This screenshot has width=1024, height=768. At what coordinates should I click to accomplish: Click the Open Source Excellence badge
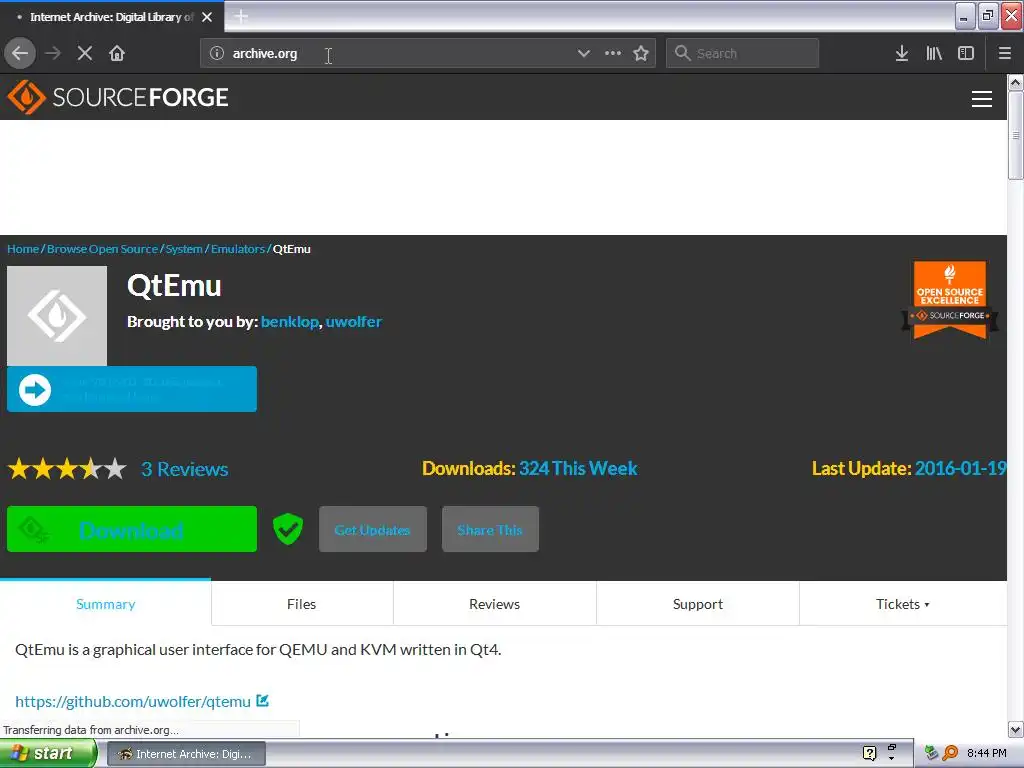point(950,300)
